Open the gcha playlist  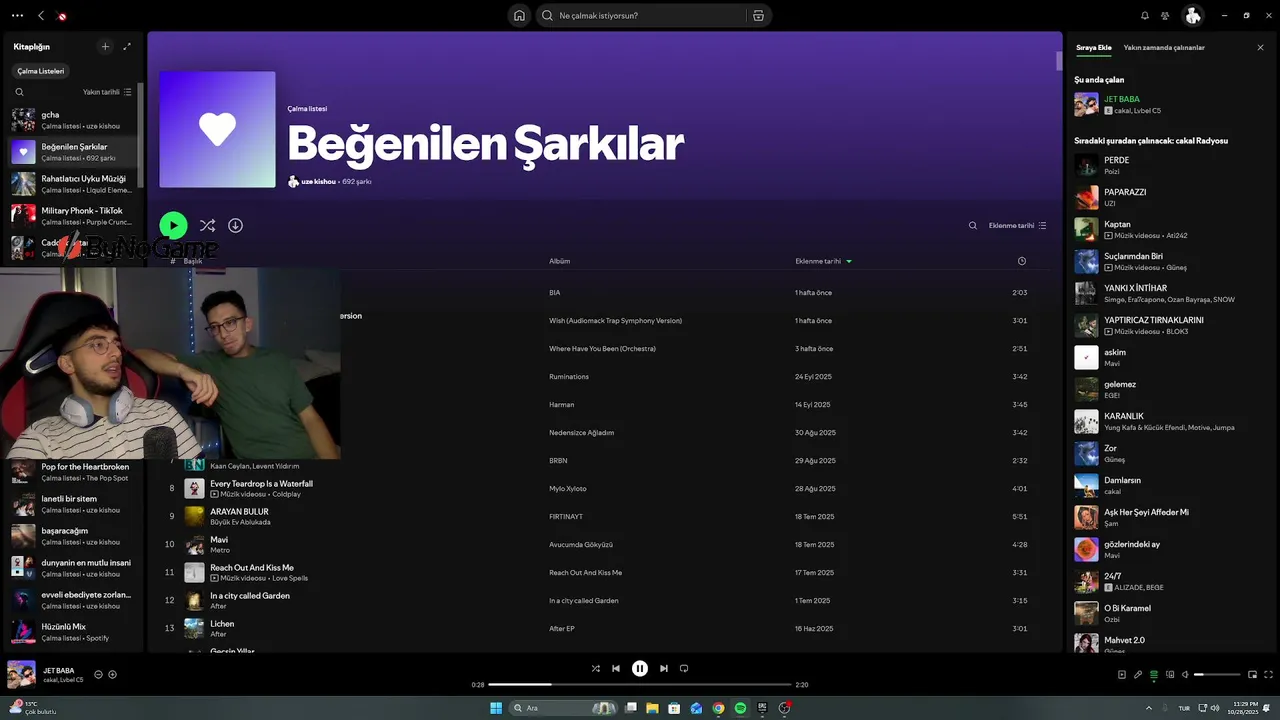click(73, 120)
